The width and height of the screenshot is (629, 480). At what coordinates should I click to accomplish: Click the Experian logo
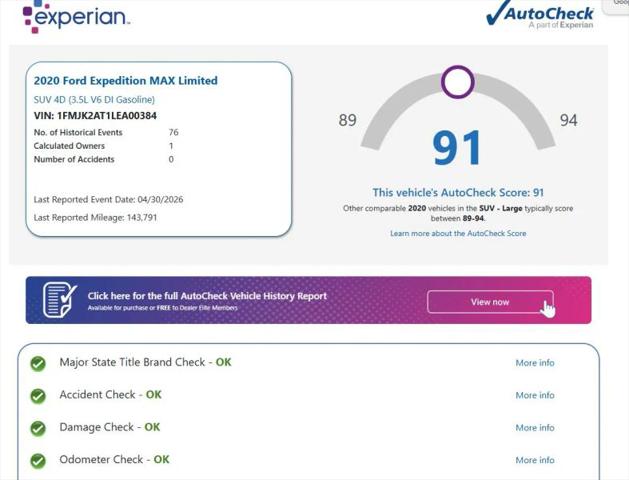click(x=76, y=16)
